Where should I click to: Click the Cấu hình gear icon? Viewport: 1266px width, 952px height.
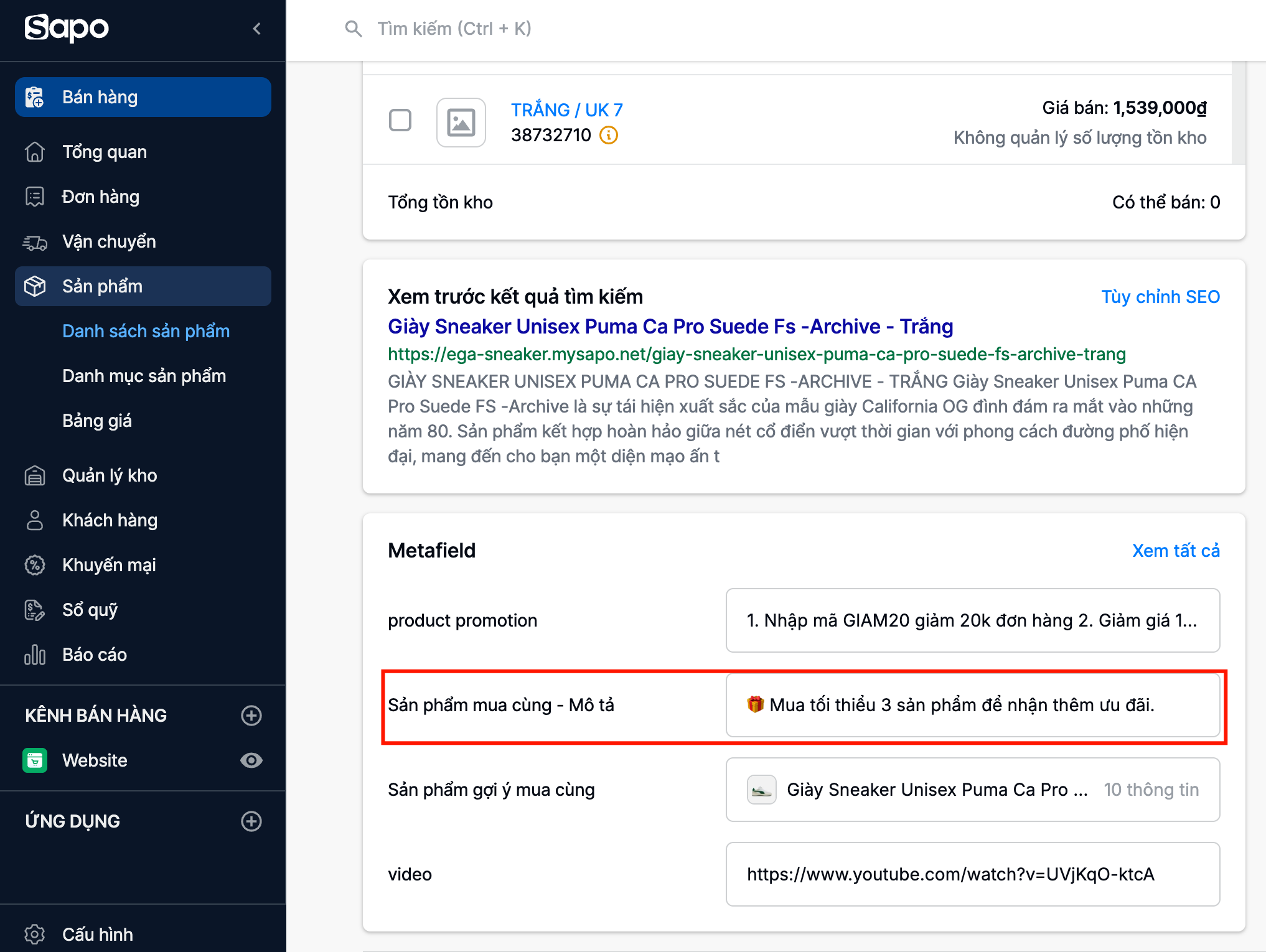click(35, 934)
